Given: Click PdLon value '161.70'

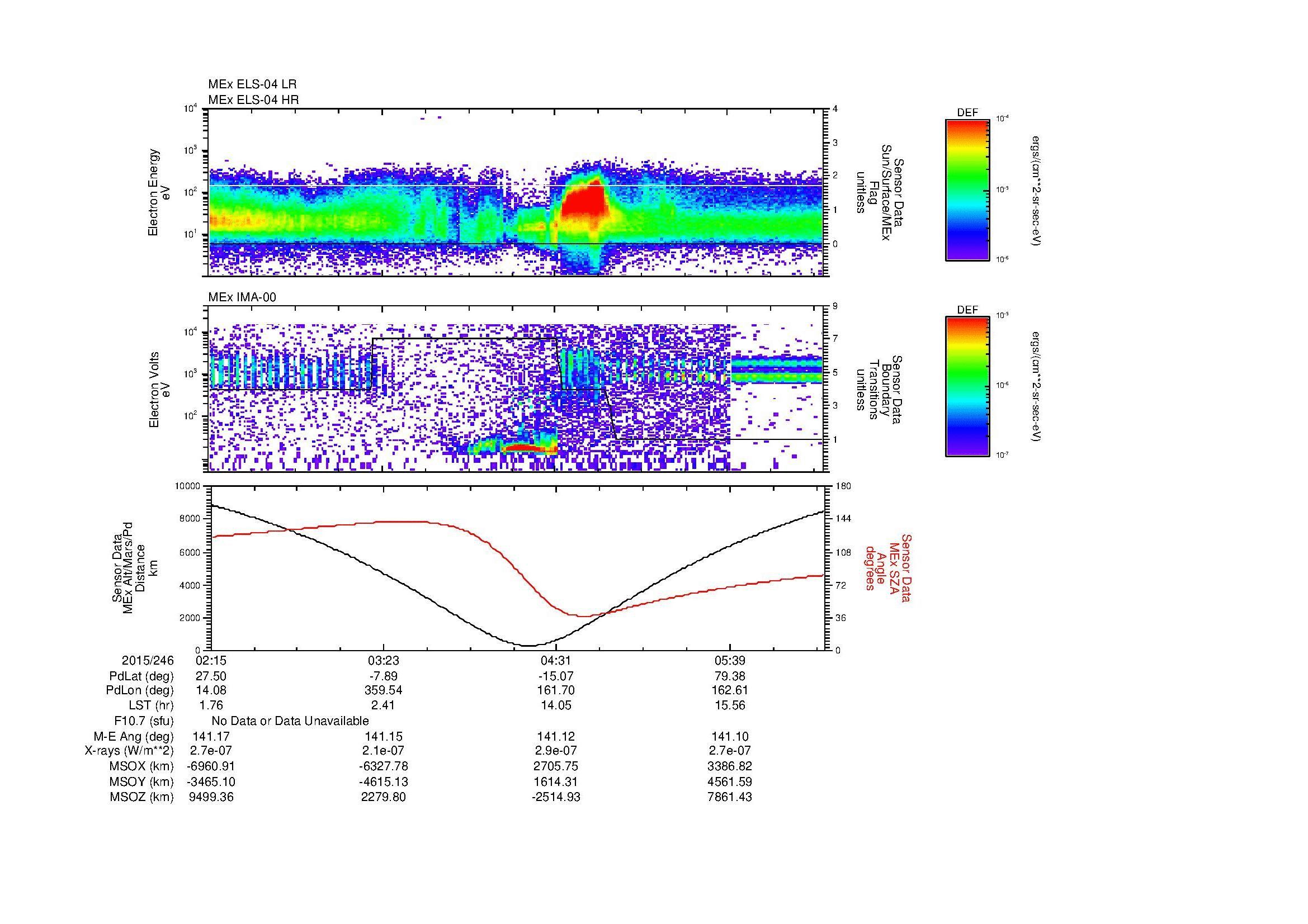Looking at the screenshot, I should [x=556, y=690].
